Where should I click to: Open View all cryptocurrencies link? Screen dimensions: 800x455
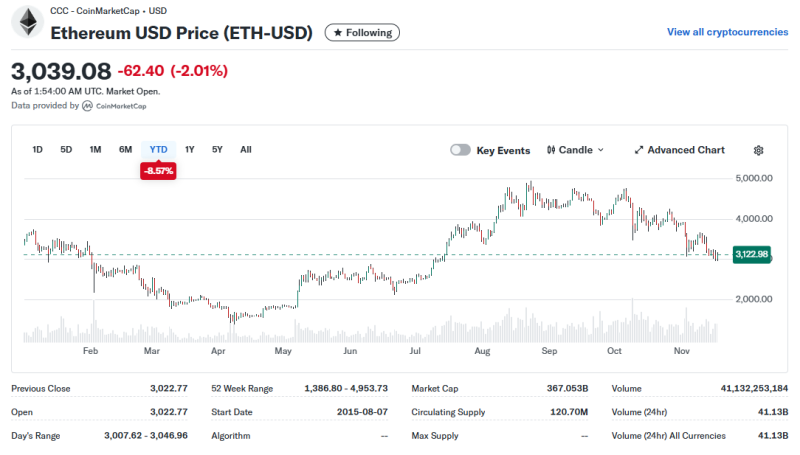click(727, 32)
